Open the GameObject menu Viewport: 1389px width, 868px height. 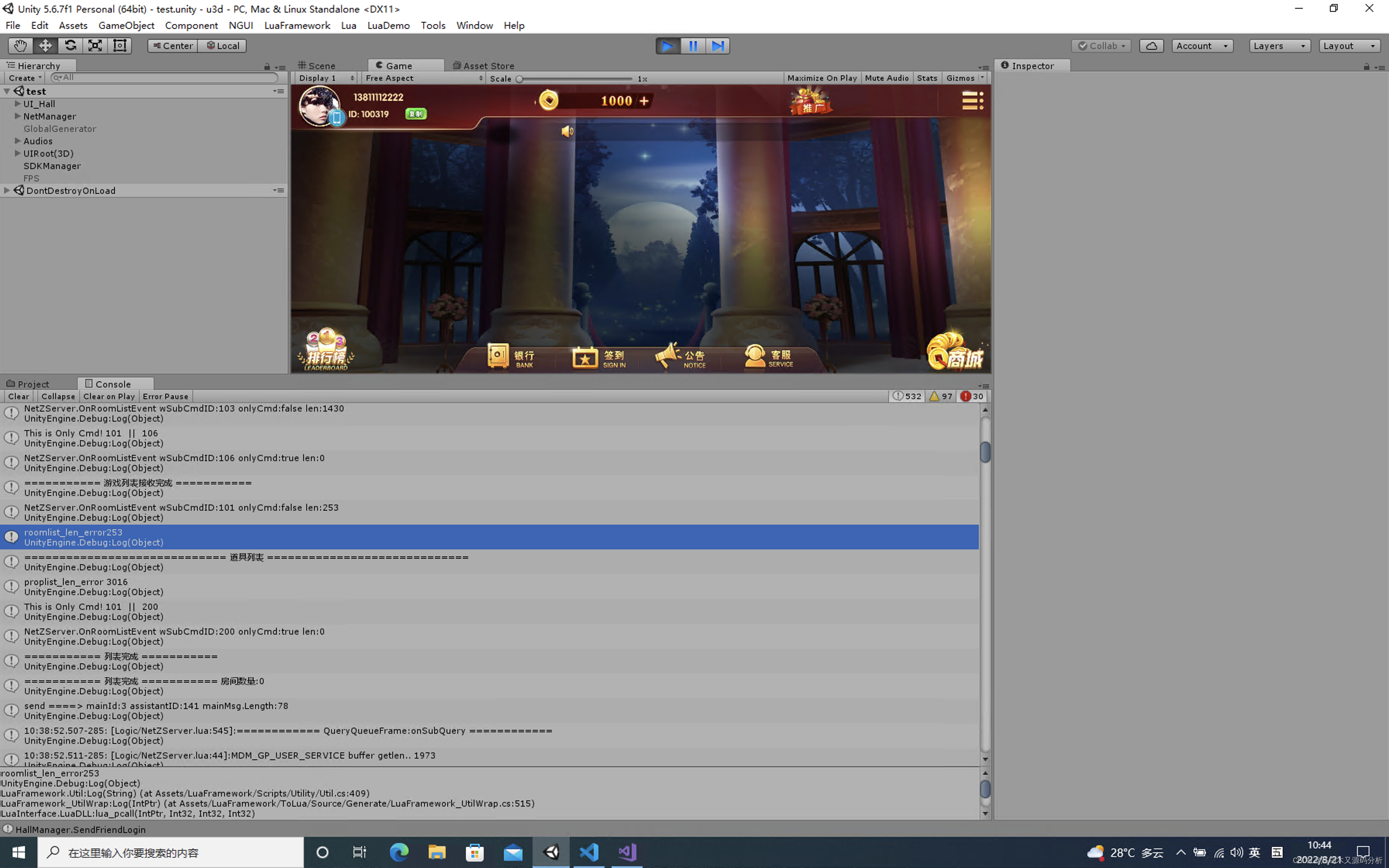(x=126, y=25)
